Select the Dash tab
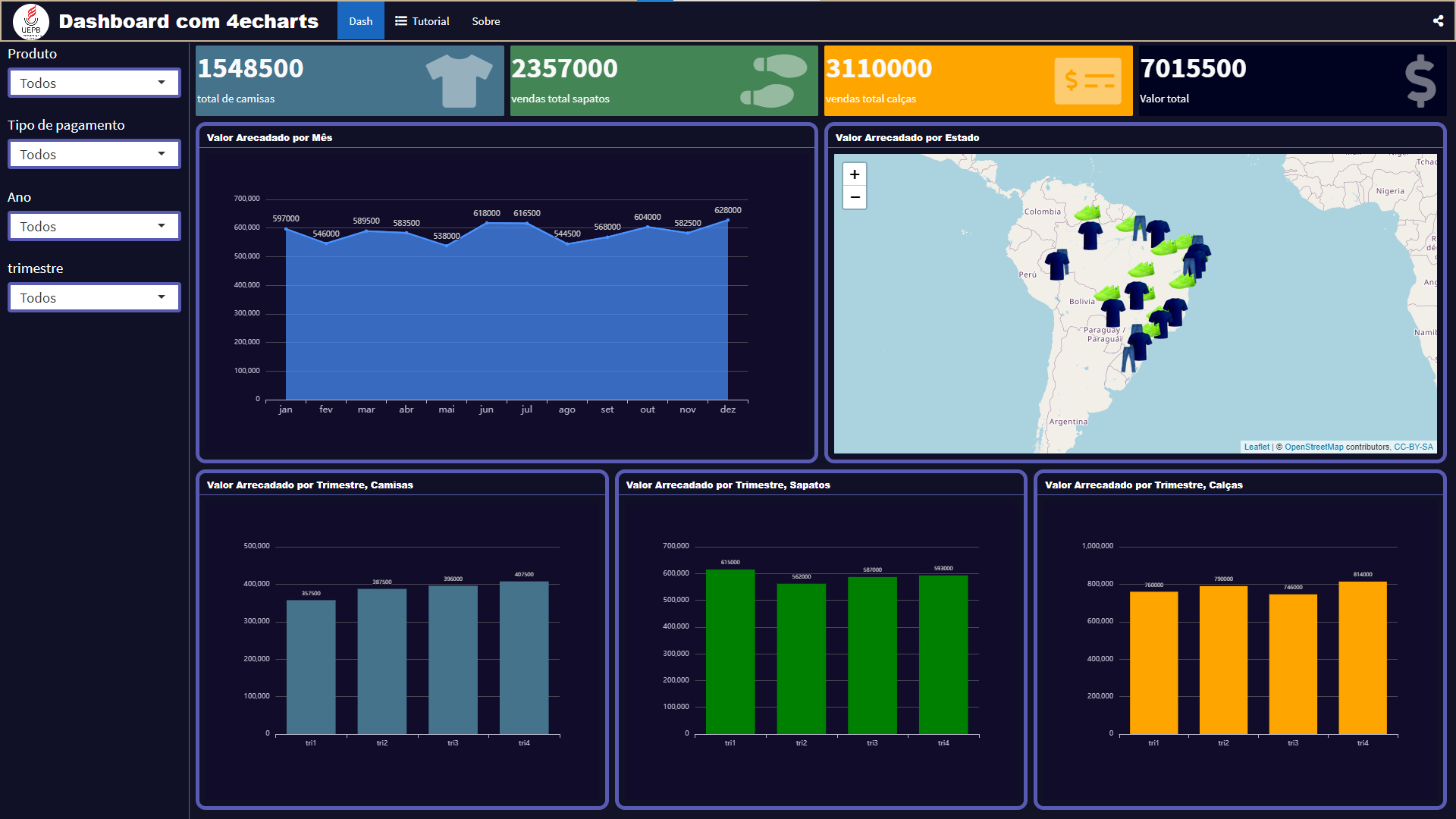The image size is (1456, 819). [x=360, y=21]
